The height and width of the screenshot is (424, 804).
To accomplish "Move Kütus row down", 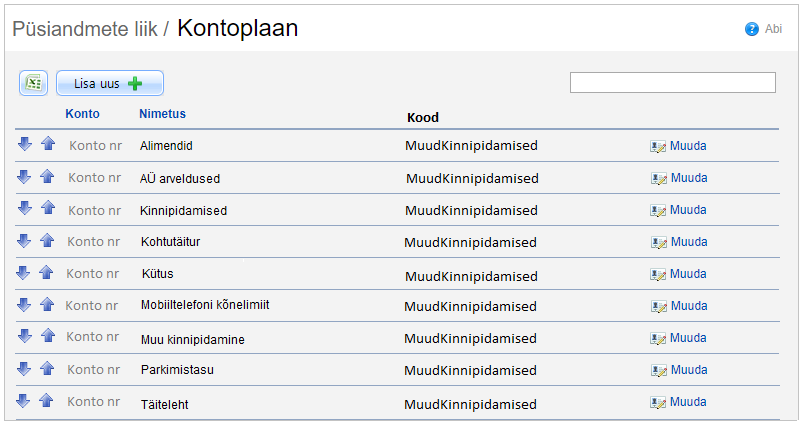I will tap(25, 272).
